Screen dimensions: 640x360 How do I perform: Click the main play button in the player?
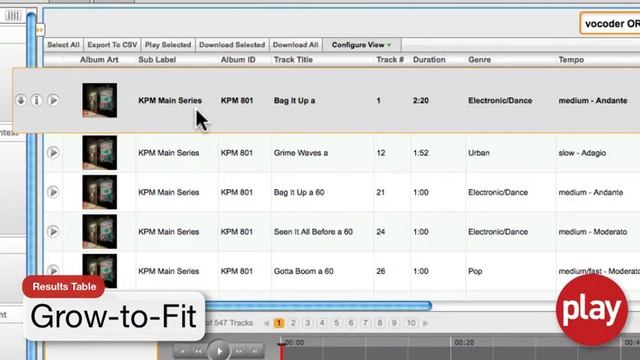click(x=219, y=351)
